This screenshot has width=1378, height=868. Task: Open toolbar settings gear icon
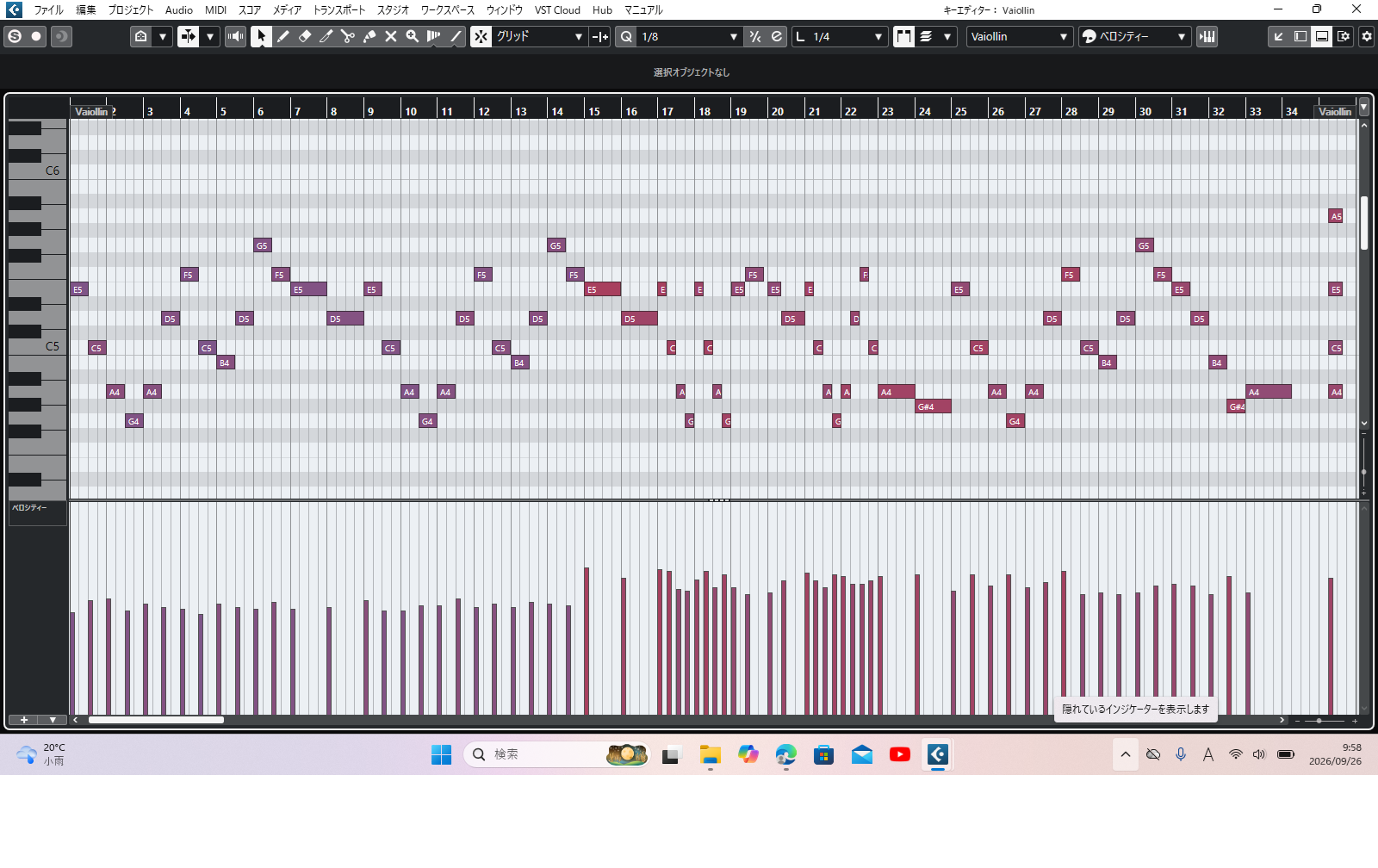point(1367,36)
